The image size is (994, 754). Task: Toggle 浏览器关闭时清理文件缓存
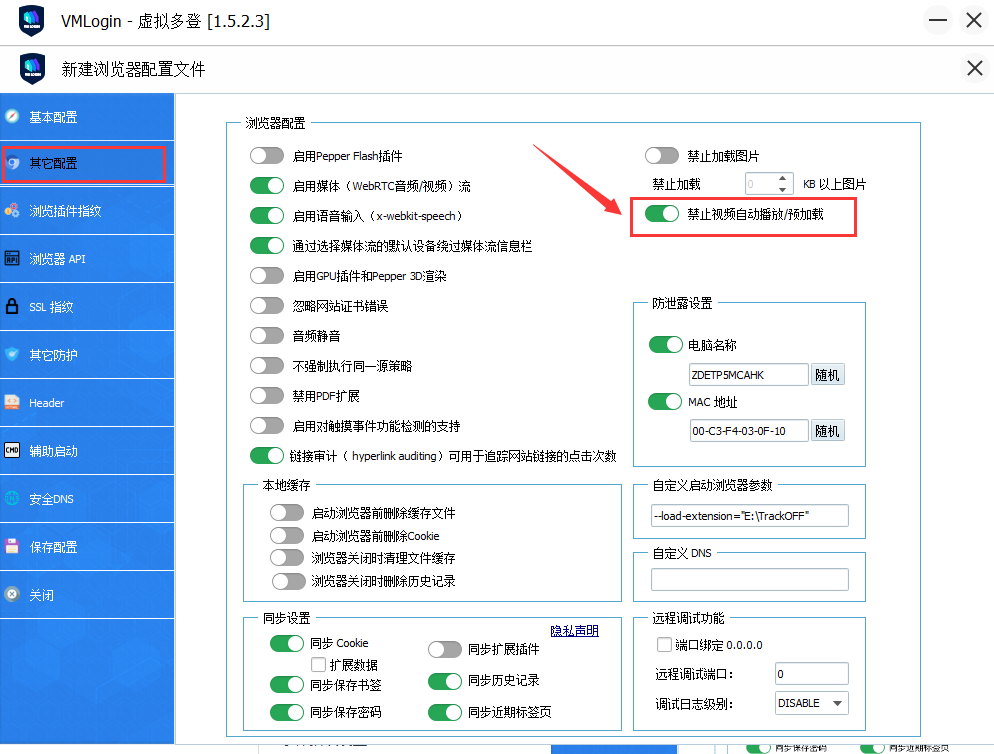tap(287, 557)
